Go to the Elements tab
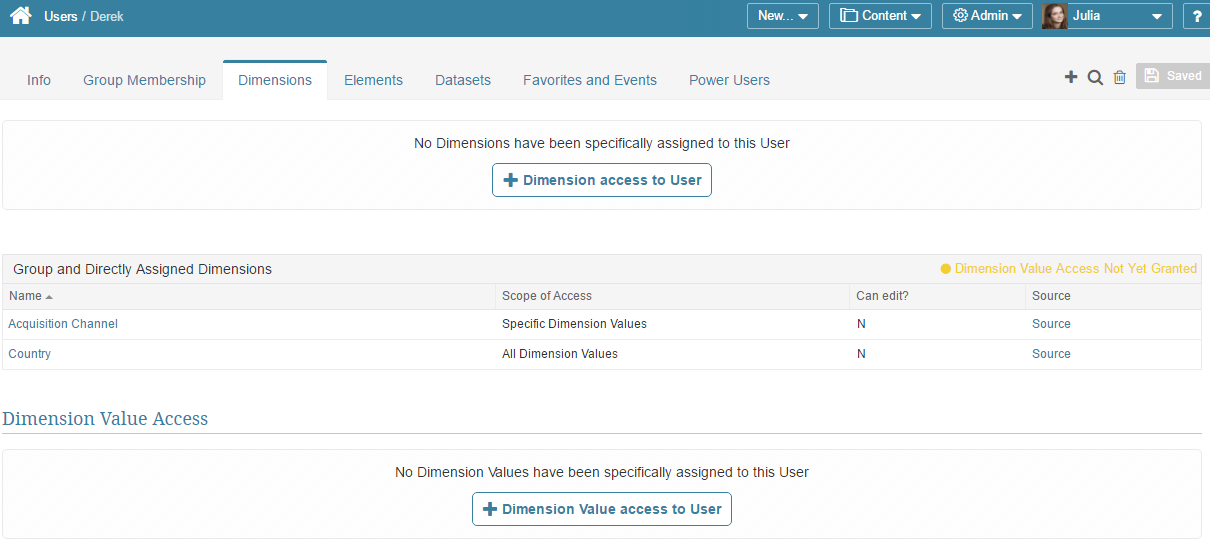This screenshot has width=1210, height=543. [373, 80]
